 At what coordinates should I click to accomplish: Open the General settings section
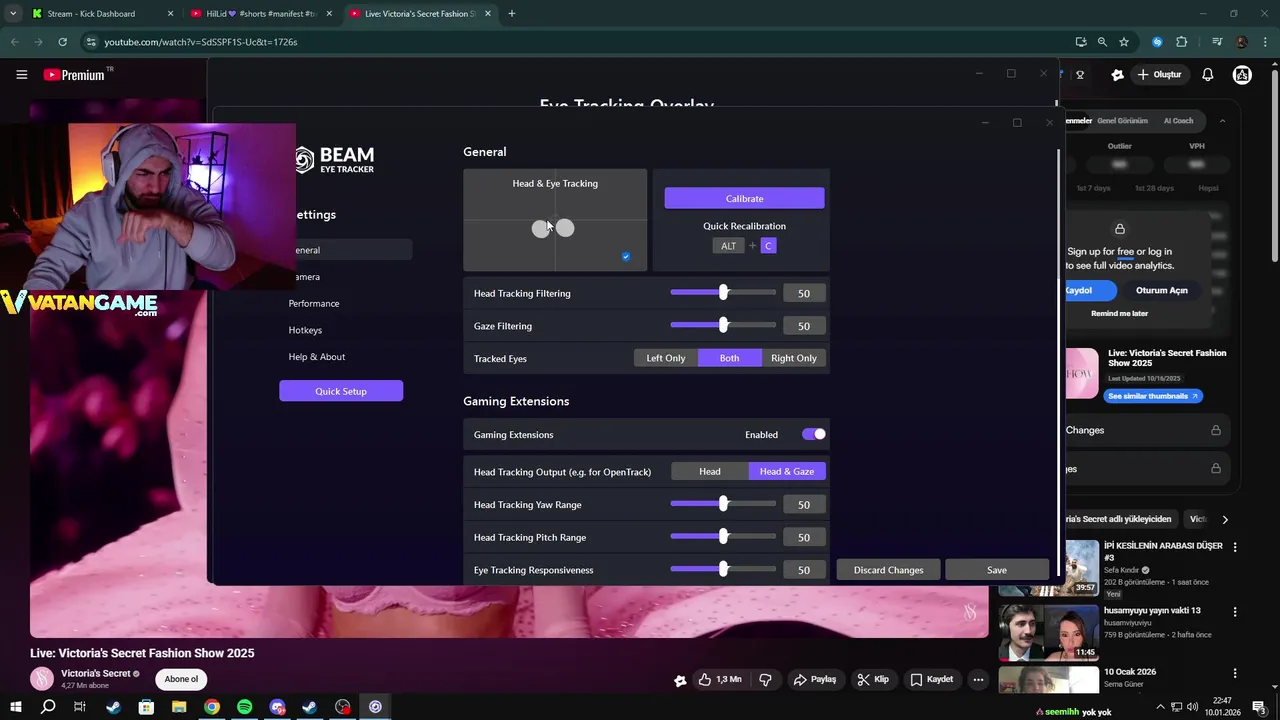[349, 250]
